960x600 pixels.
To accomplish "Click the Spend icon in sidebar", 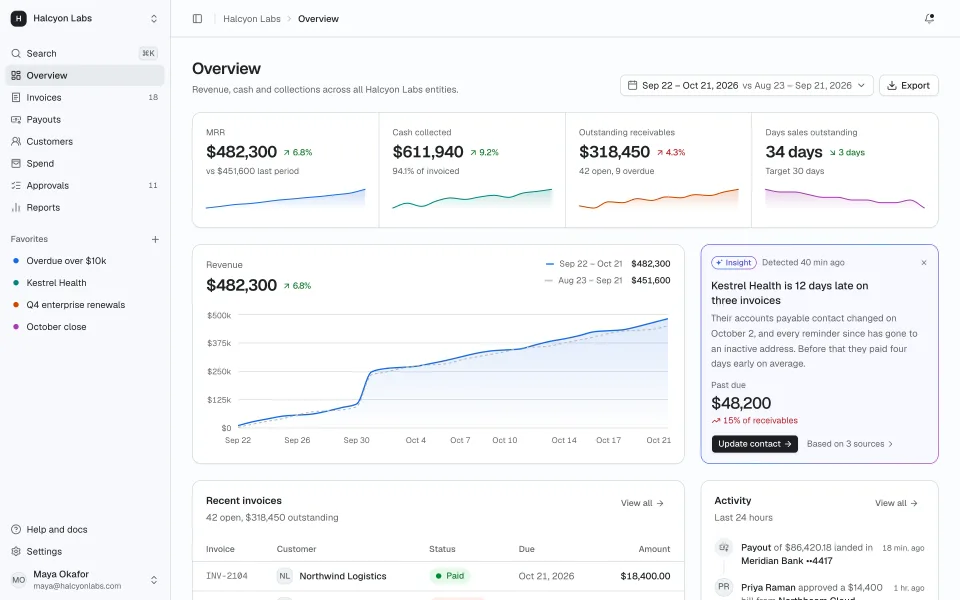I will tap(16, 163).
